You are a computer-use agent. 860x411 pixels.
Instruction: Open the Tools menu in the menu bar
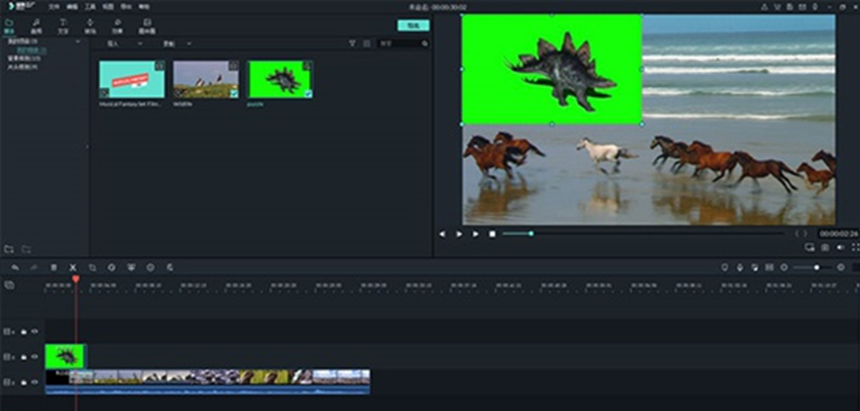click(x=90, y=6)
